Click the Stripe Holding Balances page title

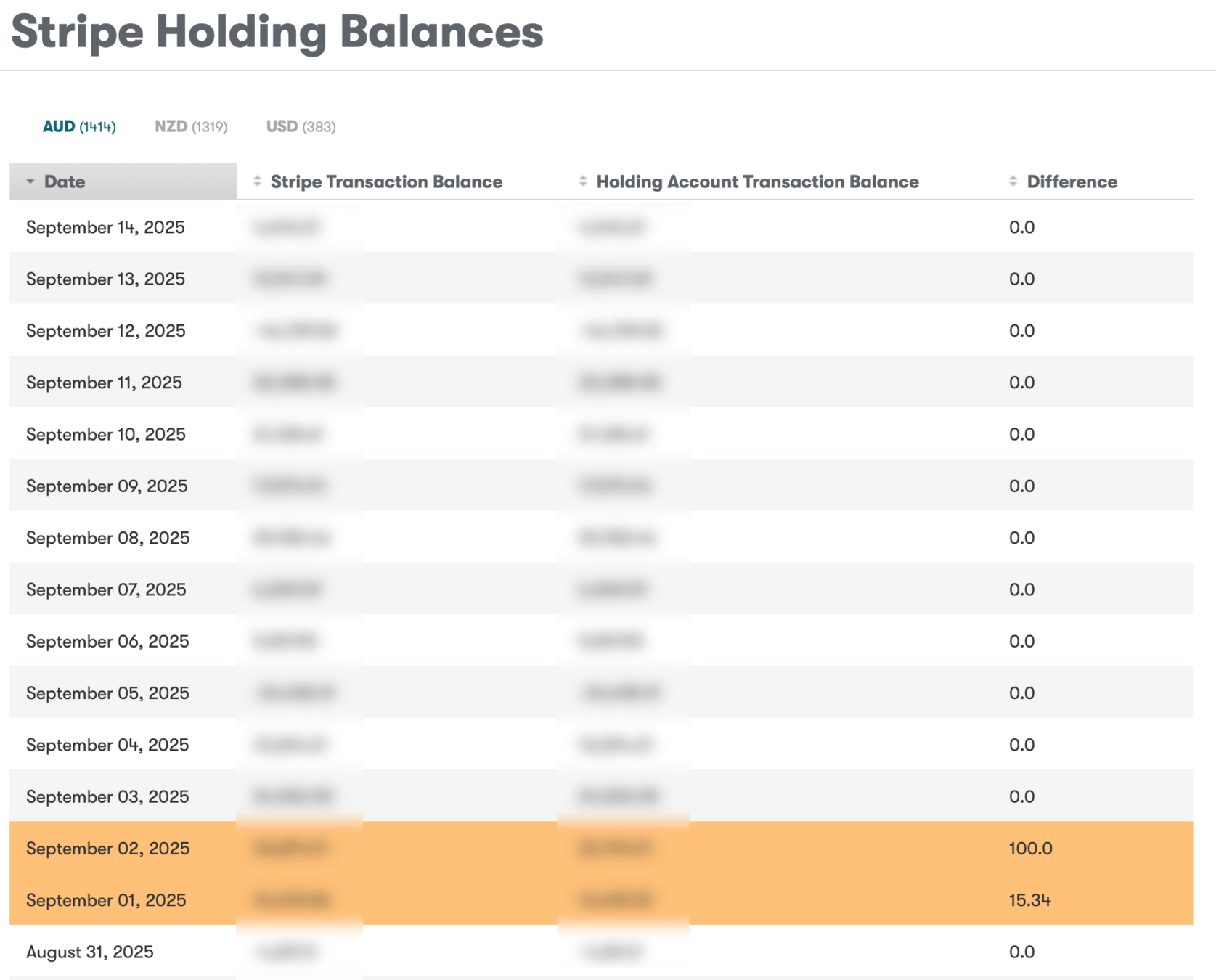277,32
